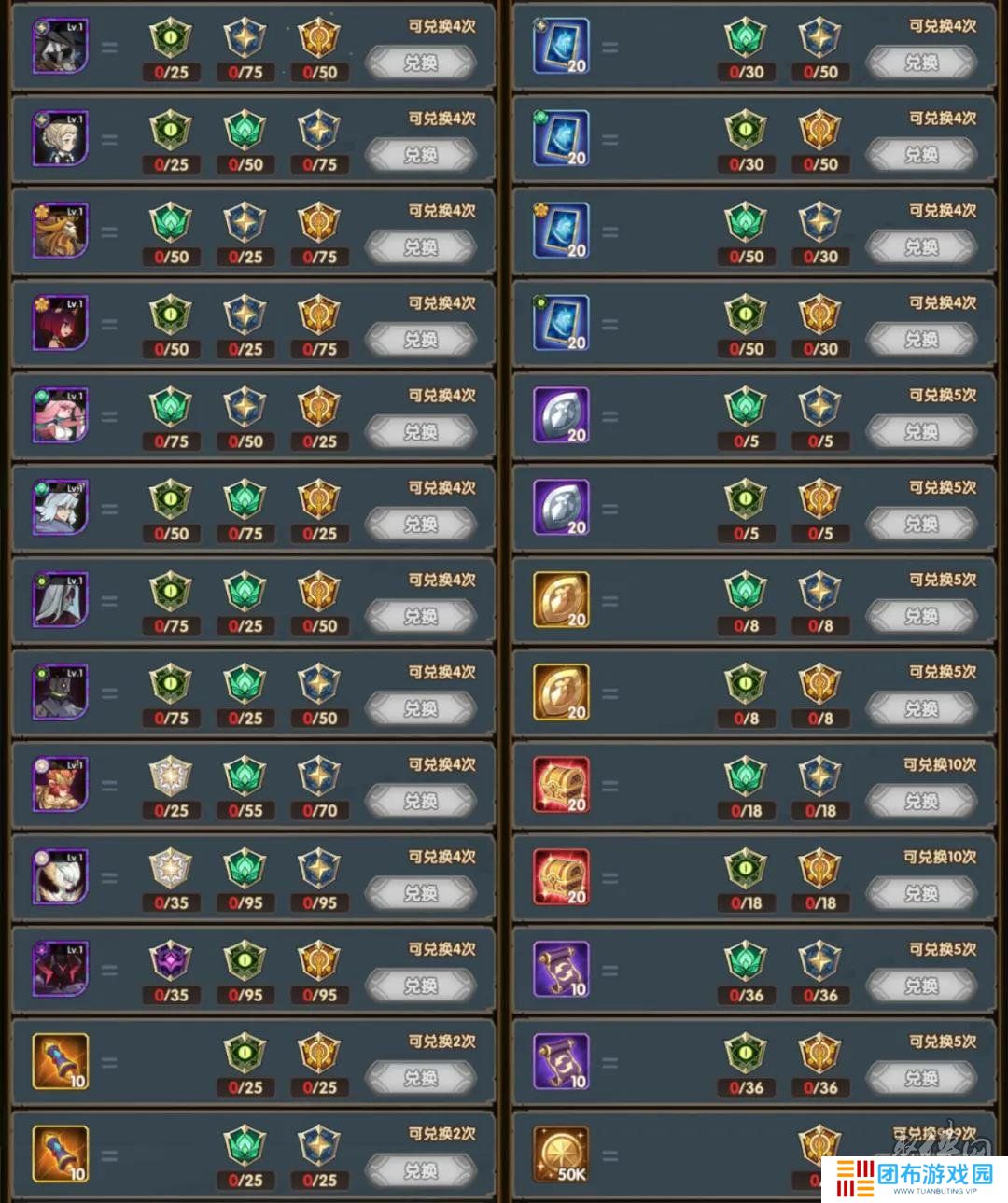
Task: Select the pink-haired hero portrait
Action: coord(61,415)
